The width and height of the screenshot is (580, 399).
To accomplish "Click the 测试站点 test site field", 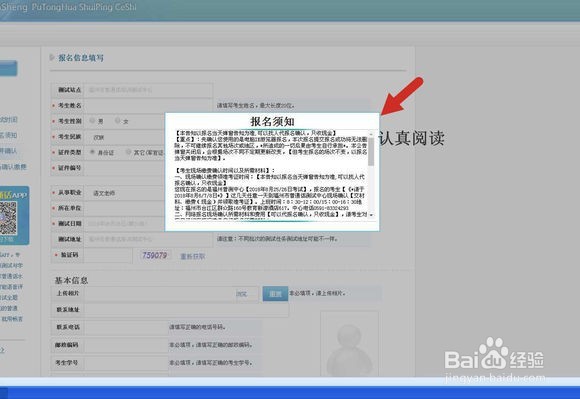I will [148, 90].
